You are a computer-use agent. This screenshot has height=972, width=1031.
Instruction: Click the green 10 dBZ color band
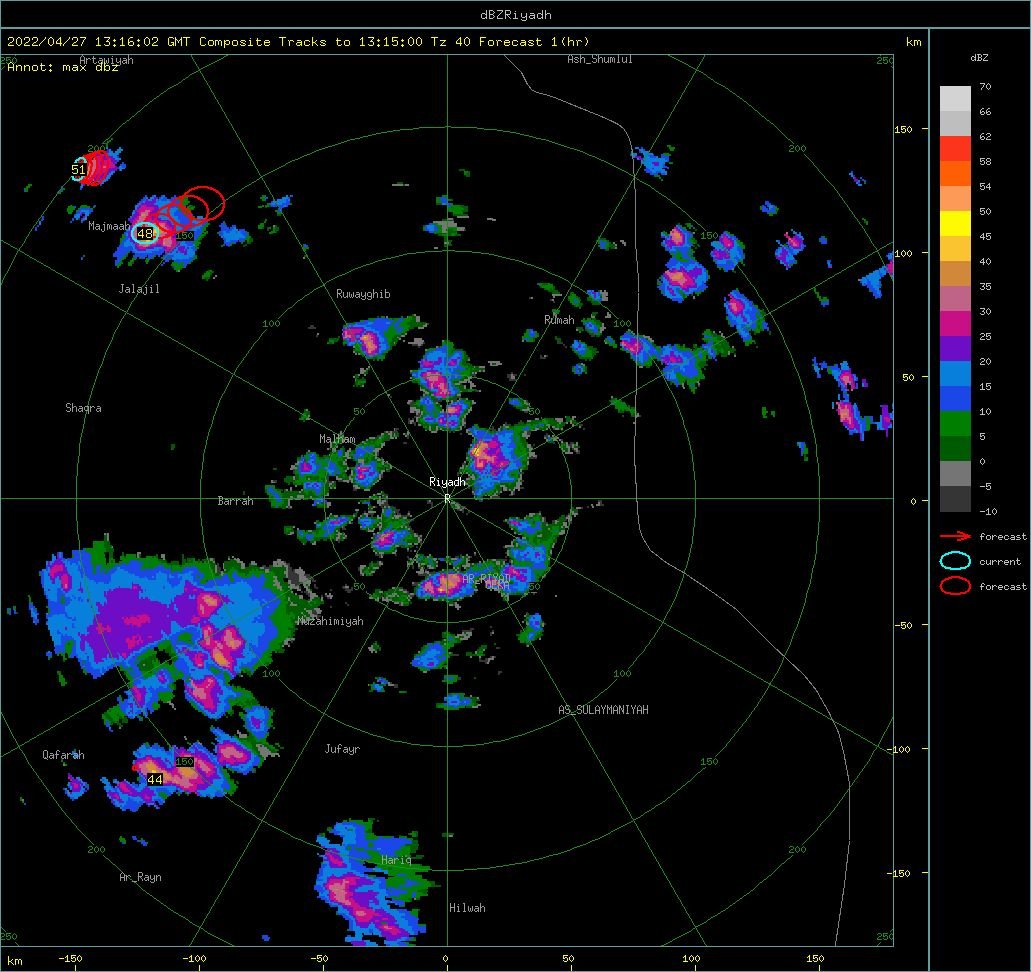tap(955, 424)
